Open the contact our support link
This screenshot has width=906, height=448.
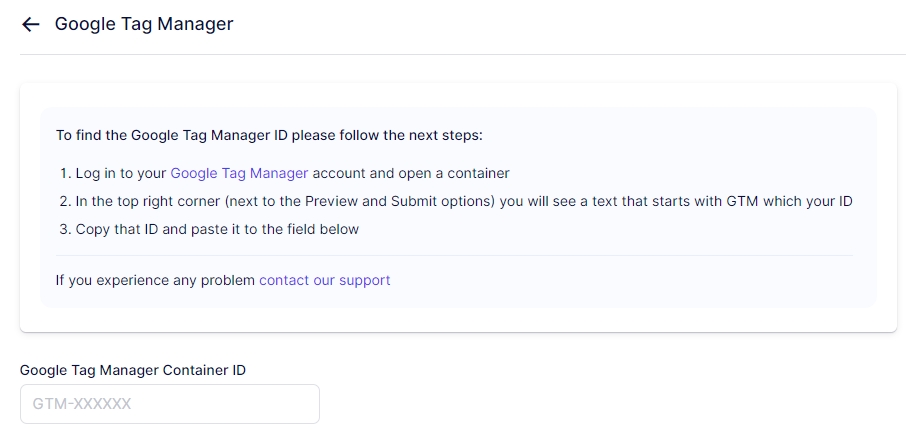[324, 280]
